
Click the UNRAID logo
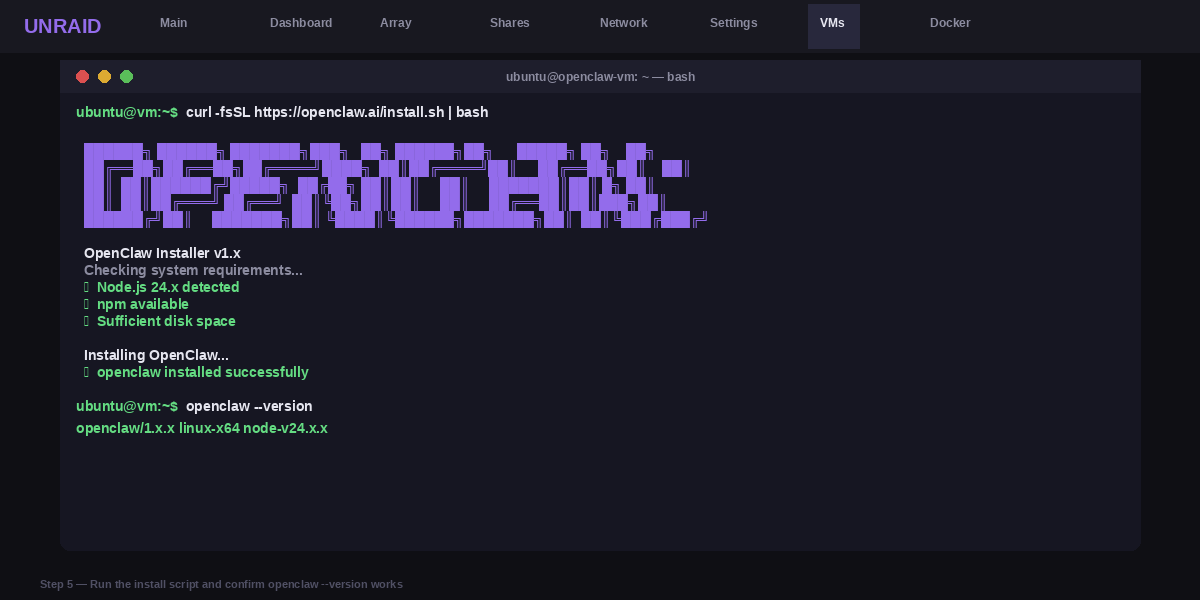62,26
